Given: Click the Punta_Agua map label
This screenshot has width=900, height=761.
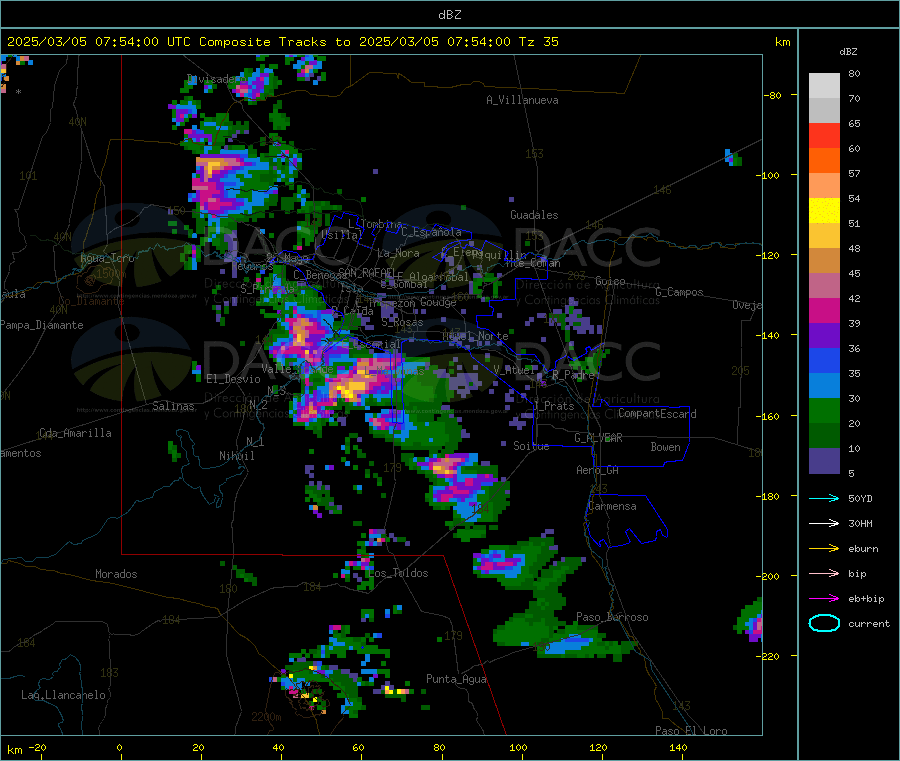Looking at the screenshot, I should click(x=456, y=680).
